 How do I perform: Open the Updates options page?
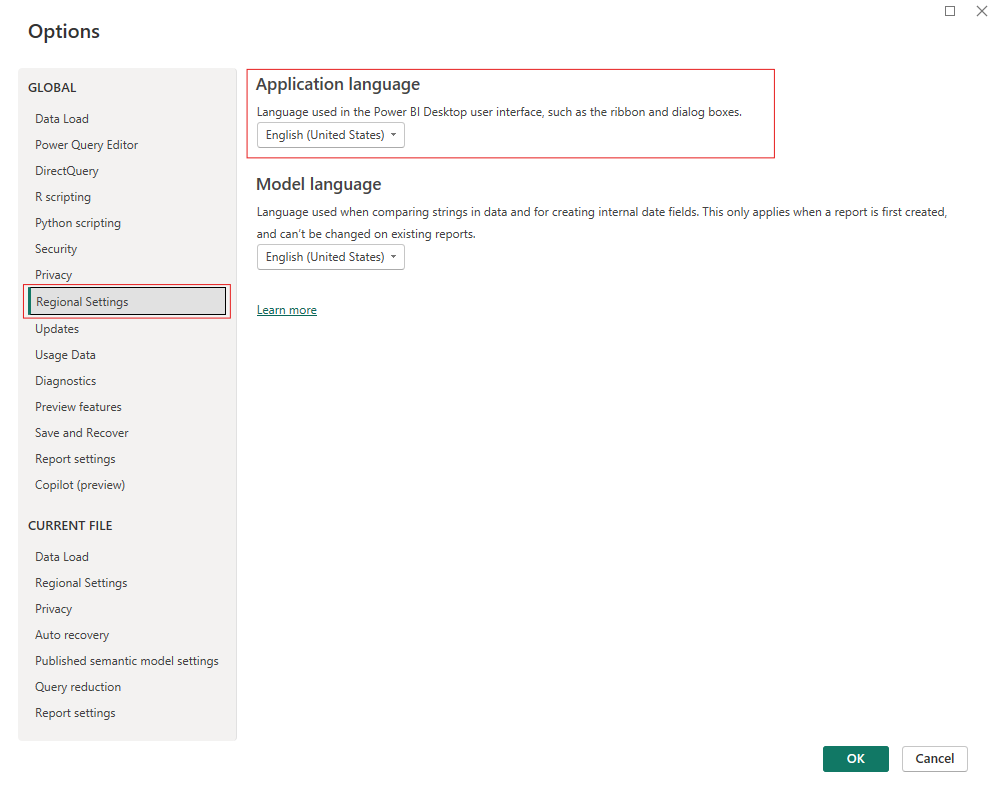coord(57,329)
